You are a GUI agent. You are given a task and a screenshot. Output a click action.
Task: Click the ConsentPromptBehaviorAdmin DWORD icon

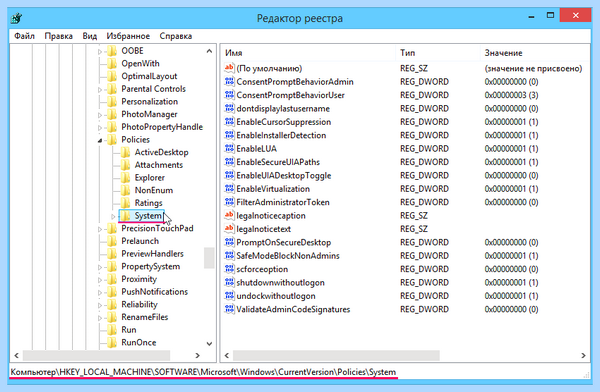pos(229,82)
